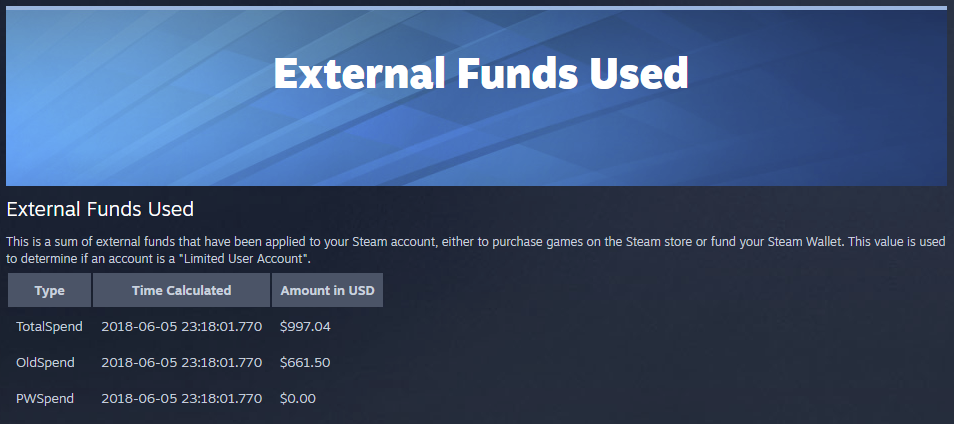
Task: Click the $997.04 amount
Action: tap(305, 327)
